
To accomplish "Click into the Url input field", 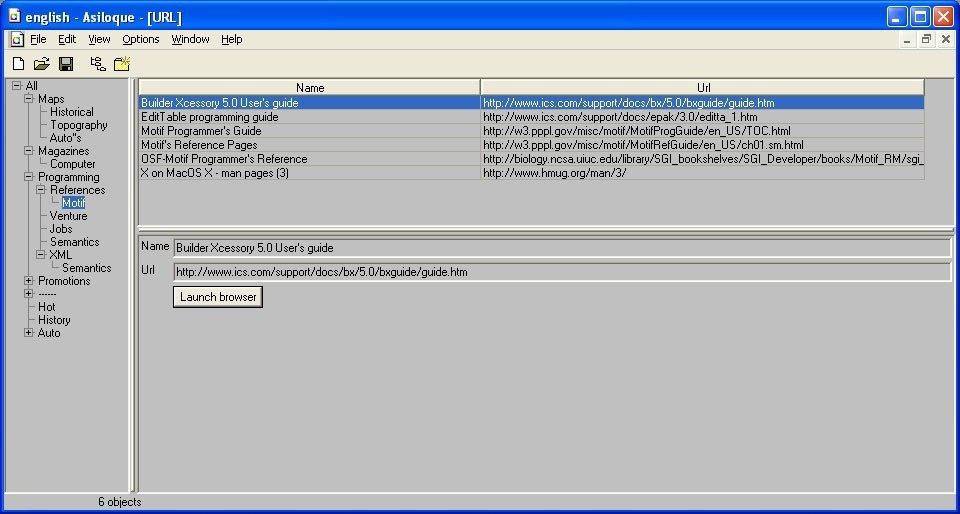I will [562, 272].
